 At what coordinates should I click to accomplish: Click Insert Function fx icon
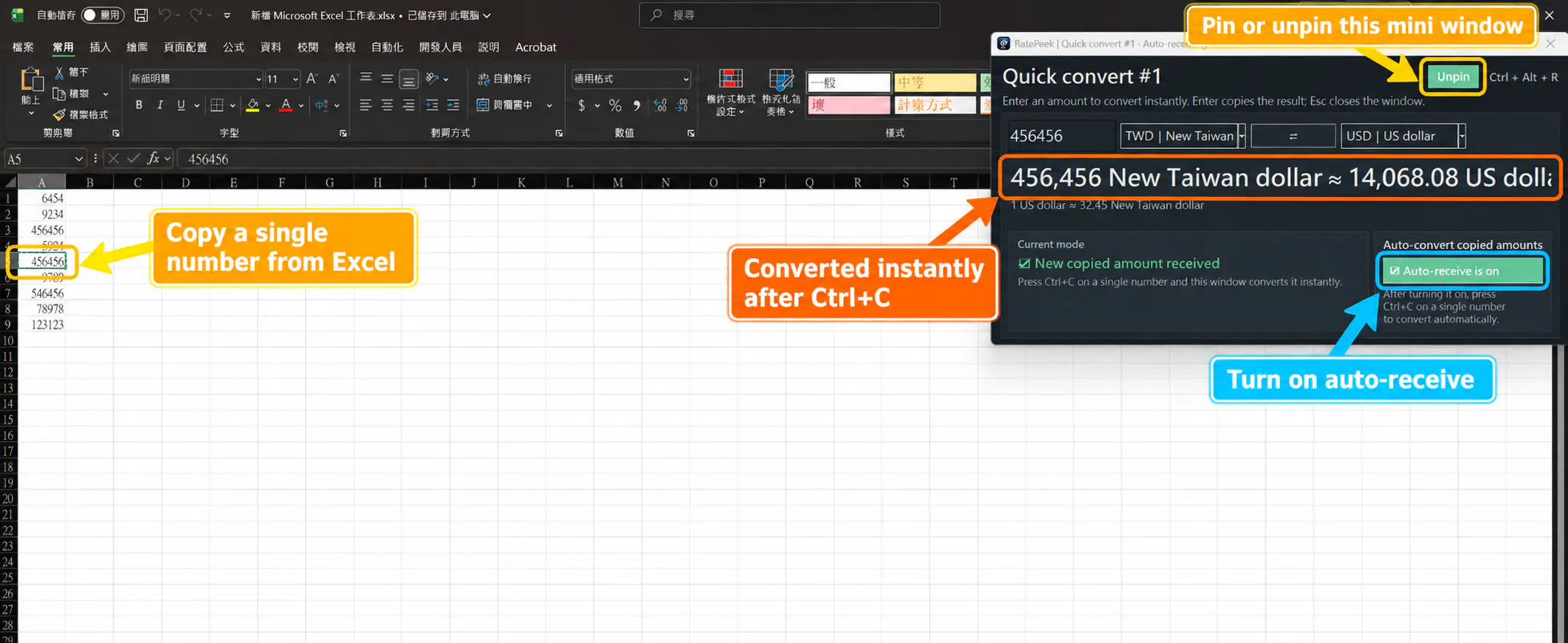153,159
